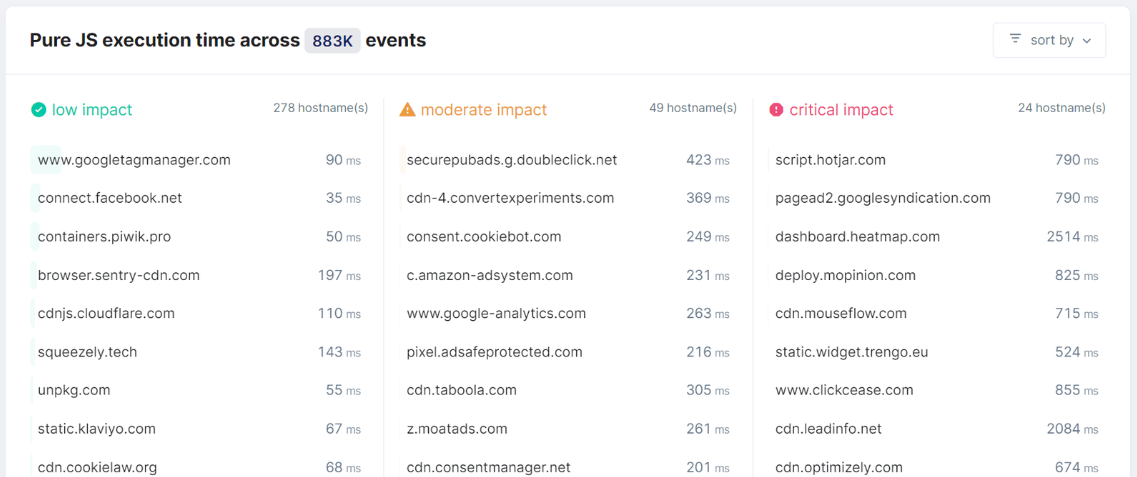Select cdn.taboola.com in moderate list
1137x477 pixels.
click(x=461, y=390)
